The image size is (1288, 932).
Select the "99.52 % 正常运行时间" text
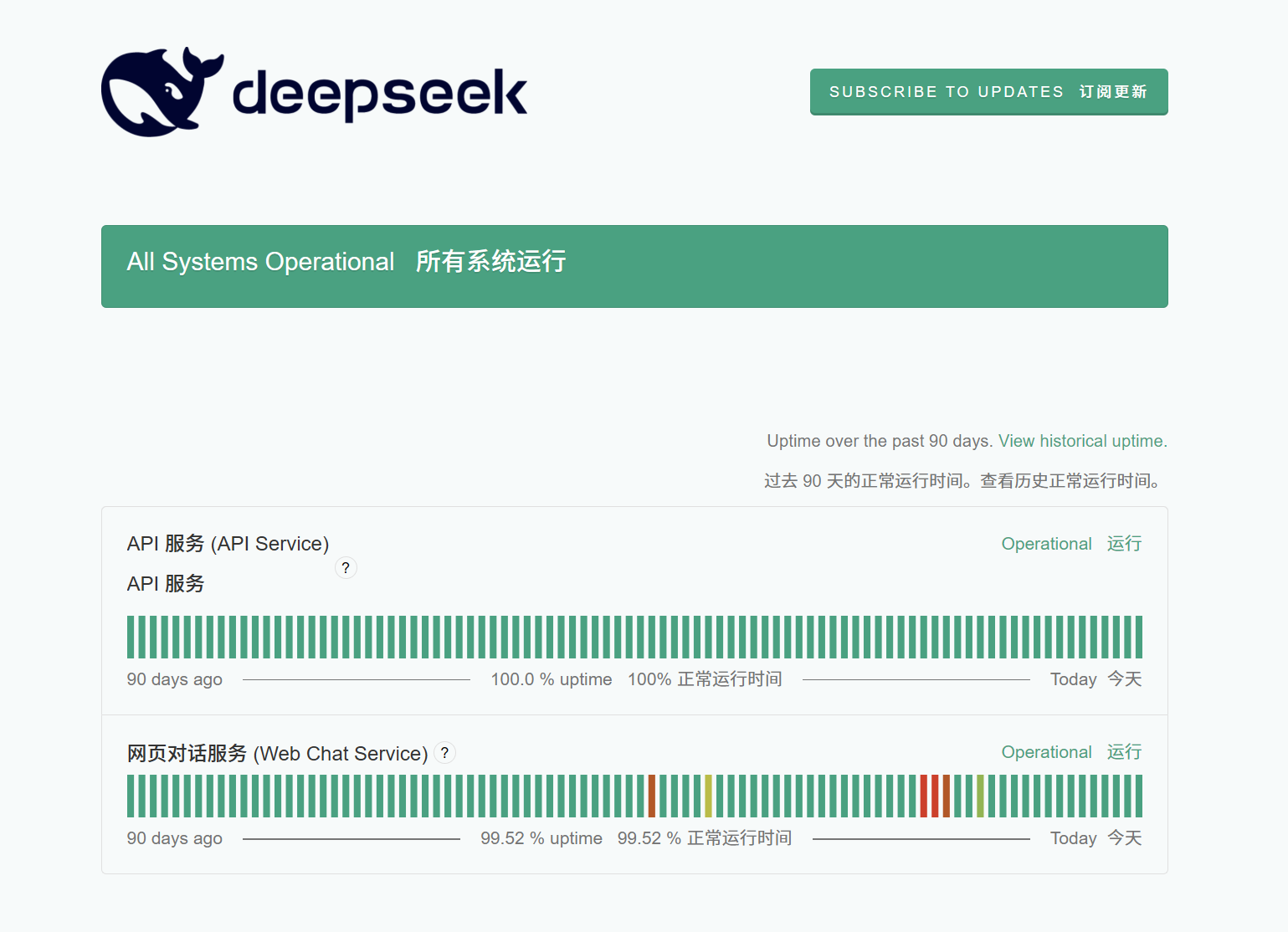coord(705,838)
